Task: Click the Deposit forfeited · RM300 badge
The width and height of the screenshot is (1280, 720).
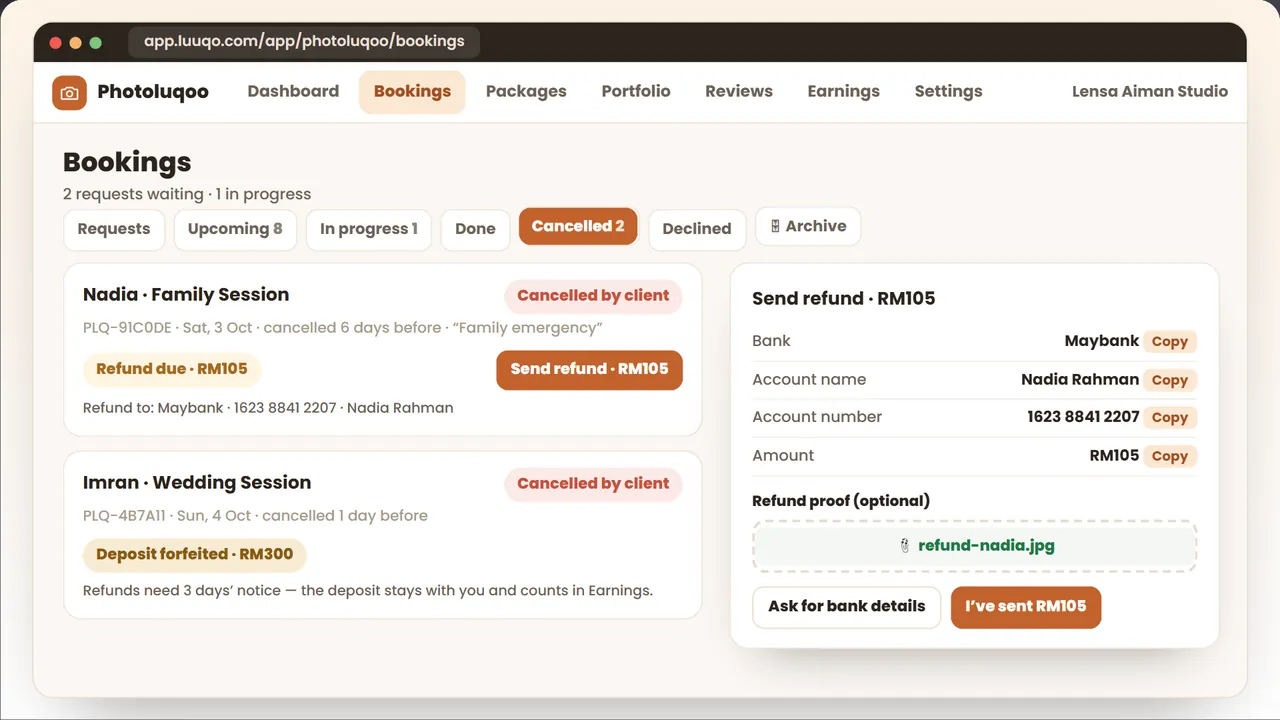Action: (x=195, y=555)
